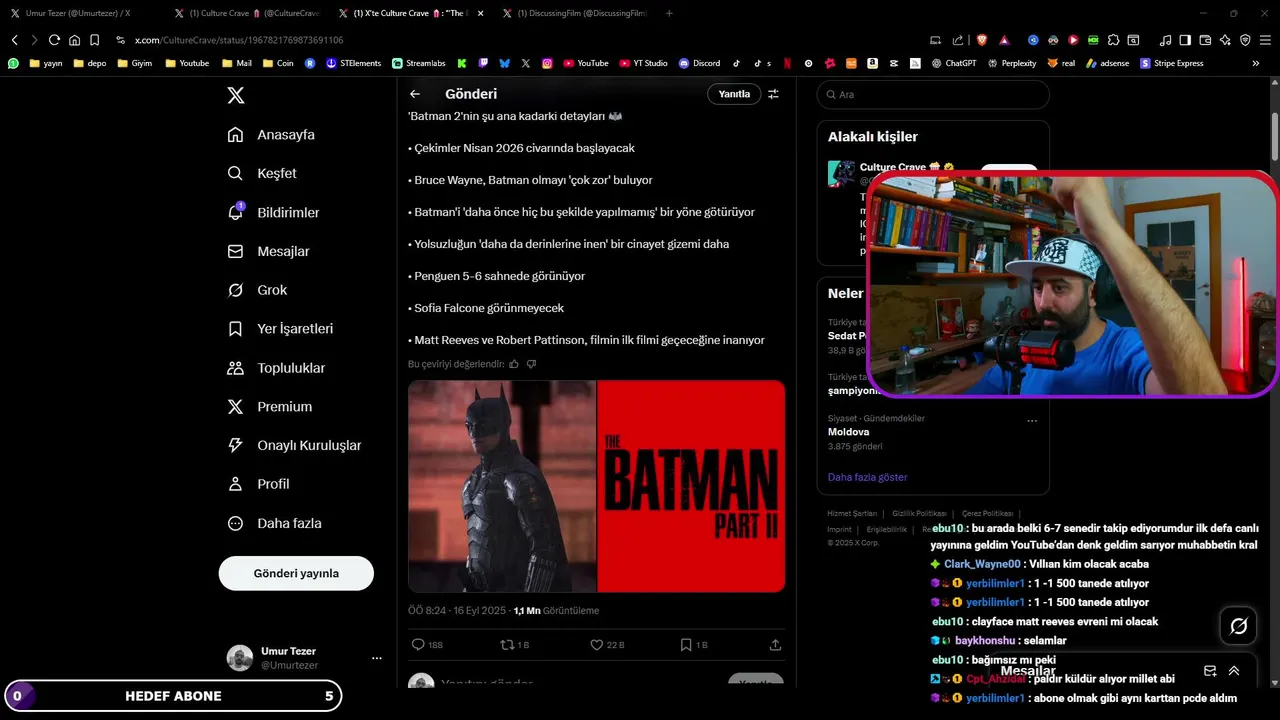Open Anasayfa home page
This screenshot has height=720, width=1280.
[x=271, y=134]
